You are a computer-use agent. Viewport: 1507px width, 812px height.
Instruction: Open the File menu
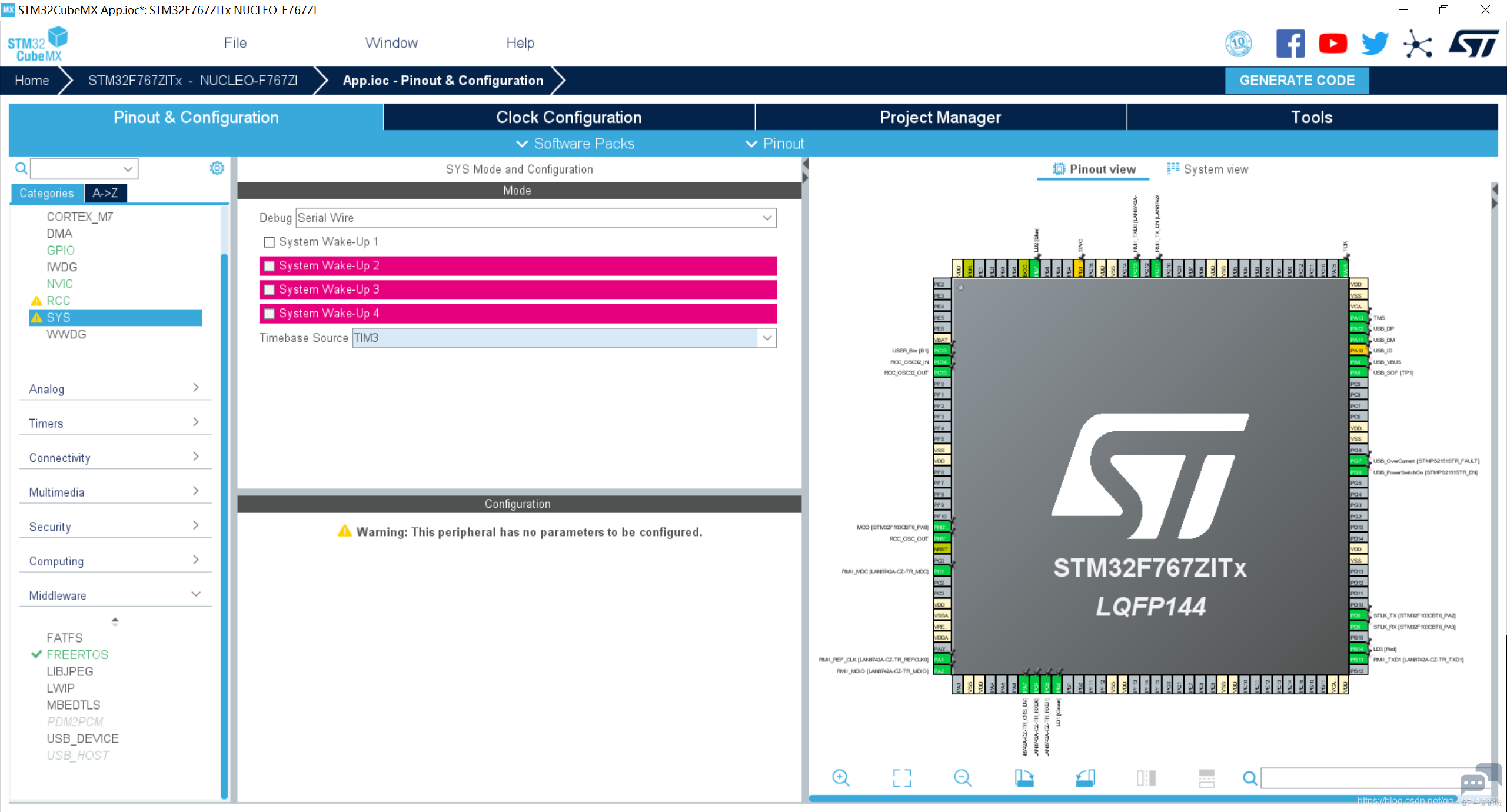coord(235,43)
